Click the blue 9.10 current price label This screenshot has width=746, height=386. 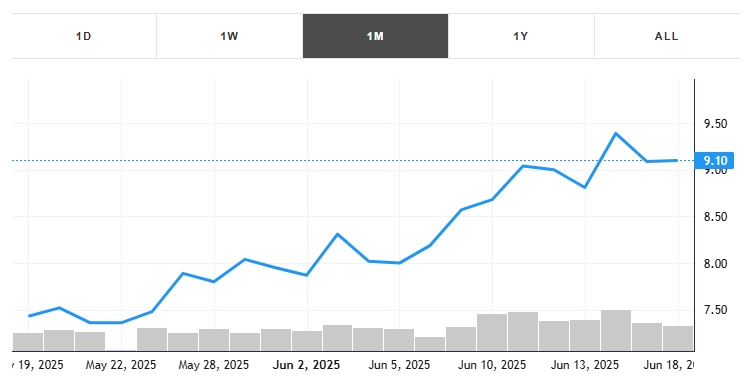715,161
